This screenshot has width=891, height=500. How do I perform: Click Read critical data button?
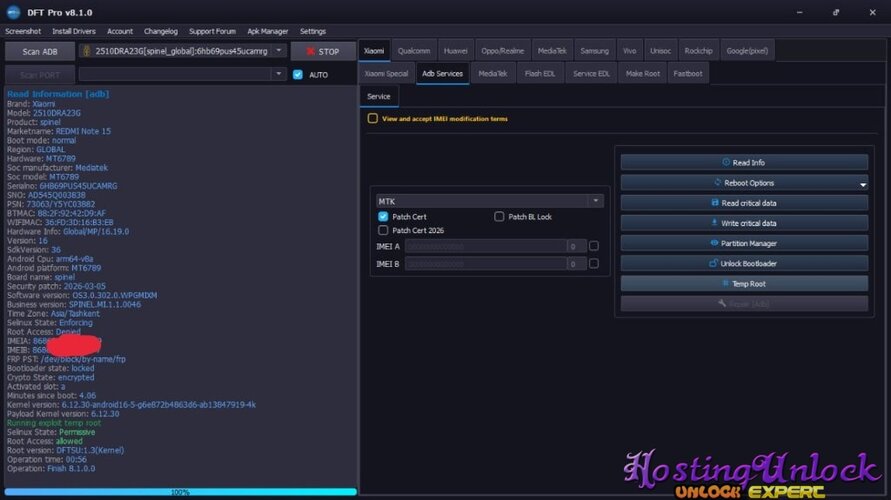(x=744, y=203)
